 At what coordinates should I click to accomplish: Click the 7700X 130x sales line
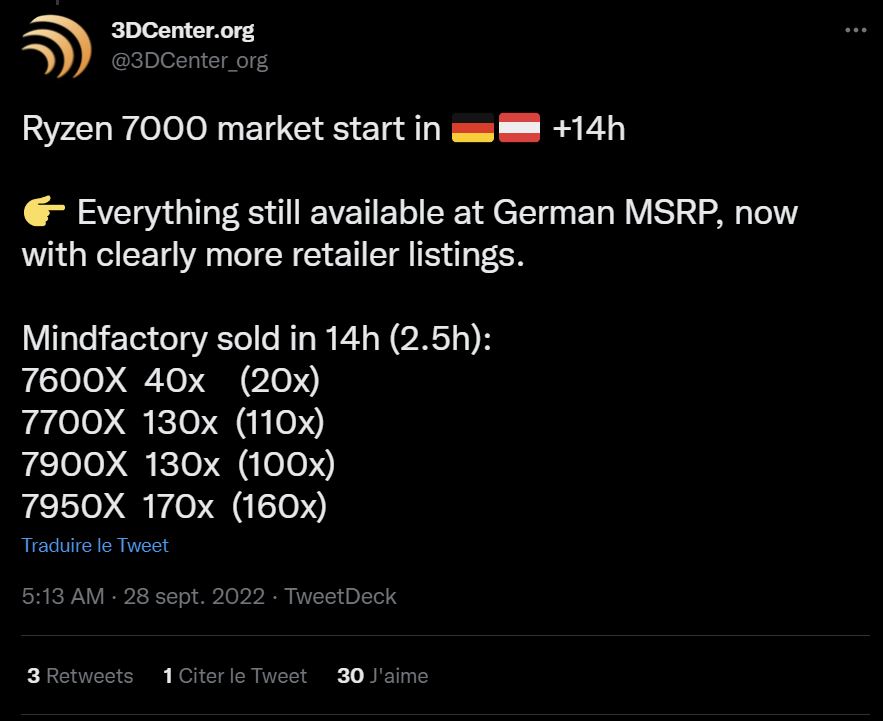pos(173,422)
